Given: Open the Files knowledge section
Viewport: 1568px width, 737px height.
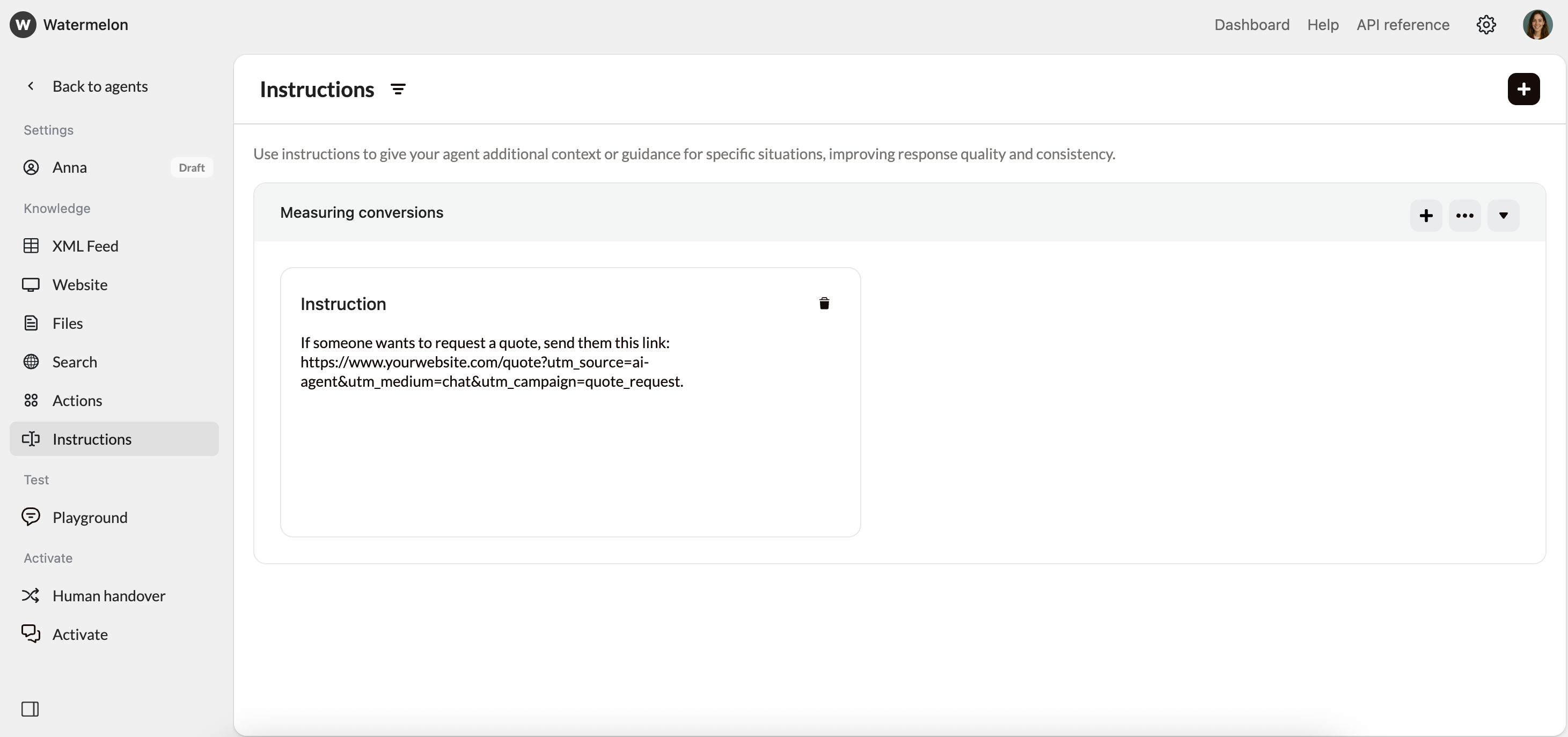Looking at the screenshot, I should pos(68,323).
